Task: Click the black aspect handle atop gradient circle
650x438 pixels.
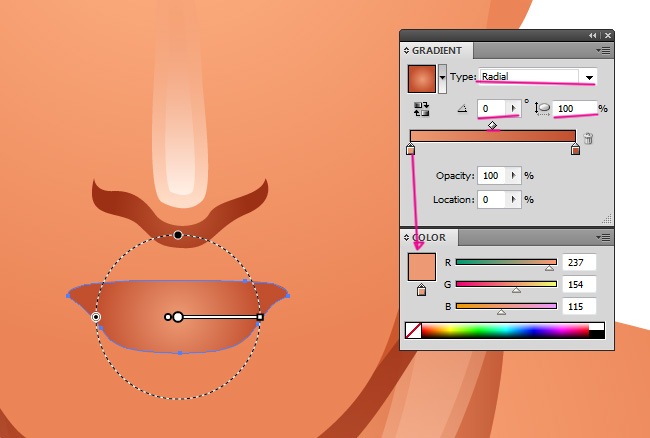Action: pyautogui.click(x=178, y=235)
